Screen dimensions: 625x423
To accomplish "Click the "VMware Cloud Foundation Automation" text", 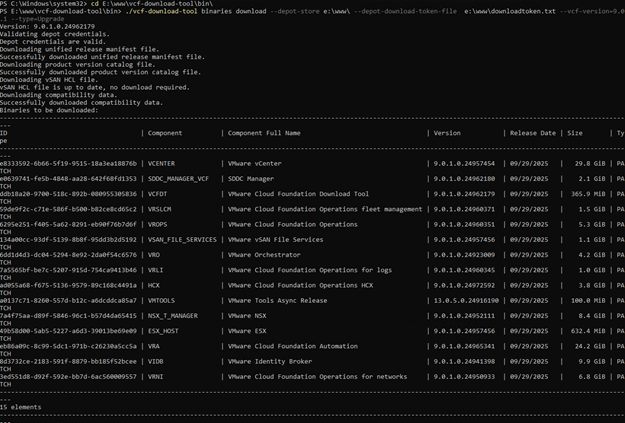I will pos(293,345).
